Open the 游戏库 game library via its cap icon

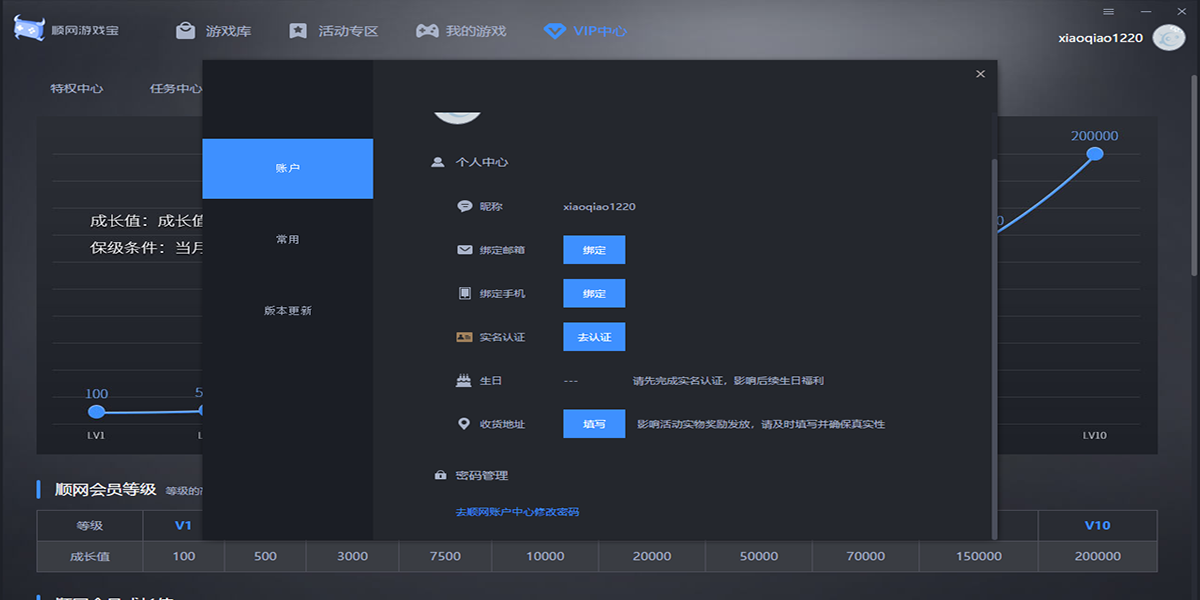[x=184, y=30]
